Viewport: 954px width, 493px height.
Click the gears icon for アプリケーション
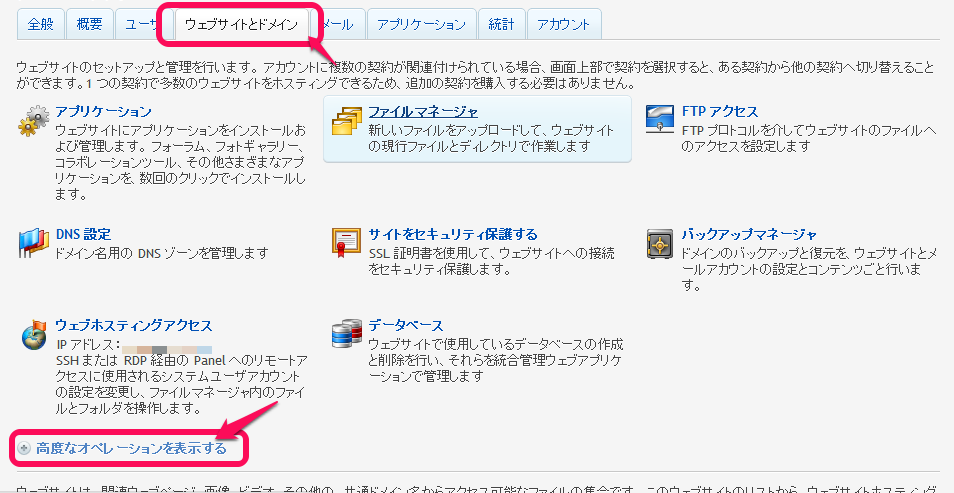(33, 120)
